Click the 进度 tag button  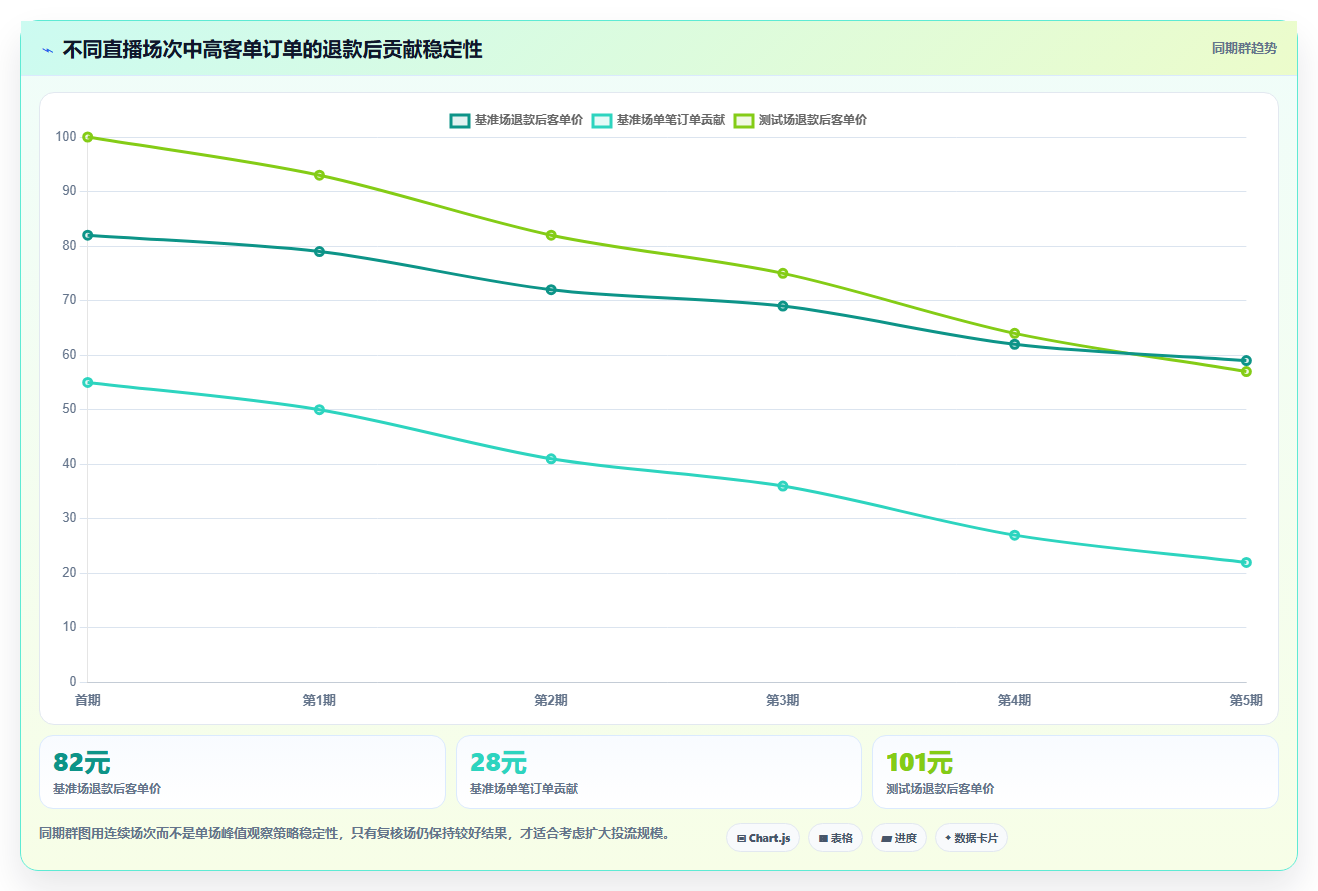pos(899,838)
